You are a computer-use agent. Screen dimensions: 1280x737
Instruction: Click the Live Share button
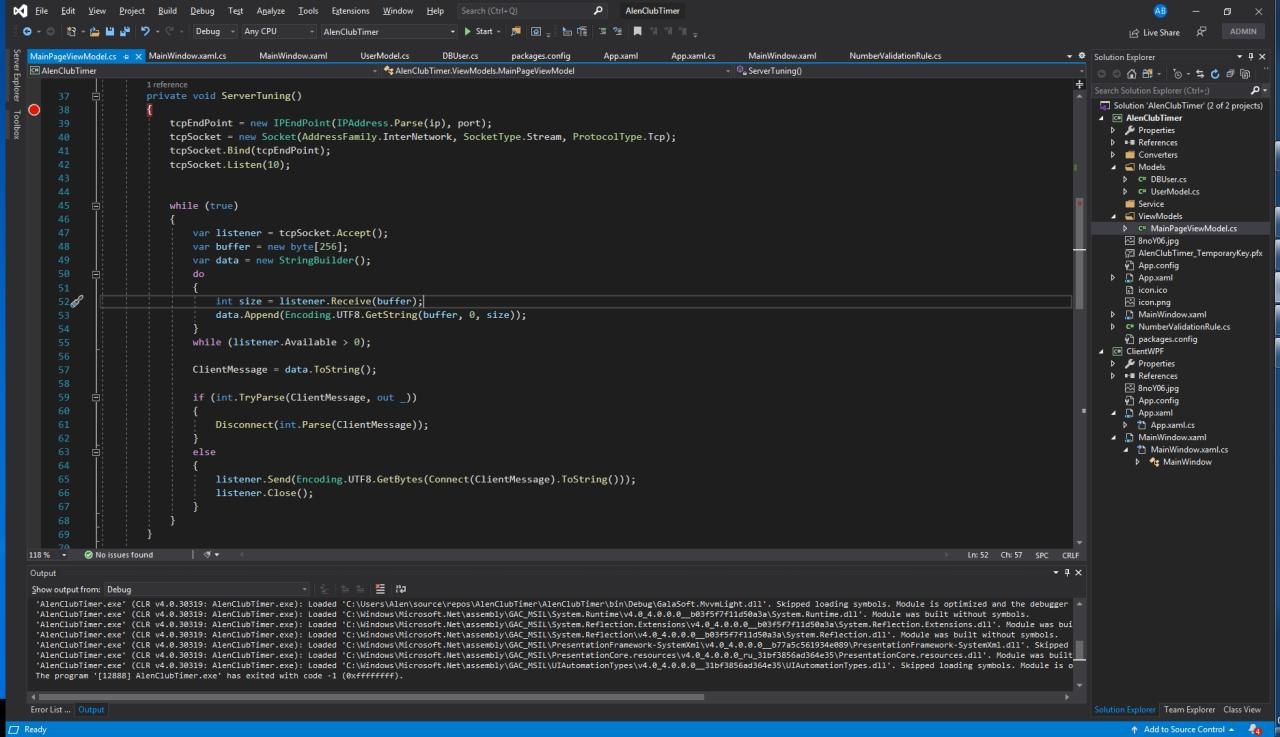pyautogui.click(x=1154, y=32)
